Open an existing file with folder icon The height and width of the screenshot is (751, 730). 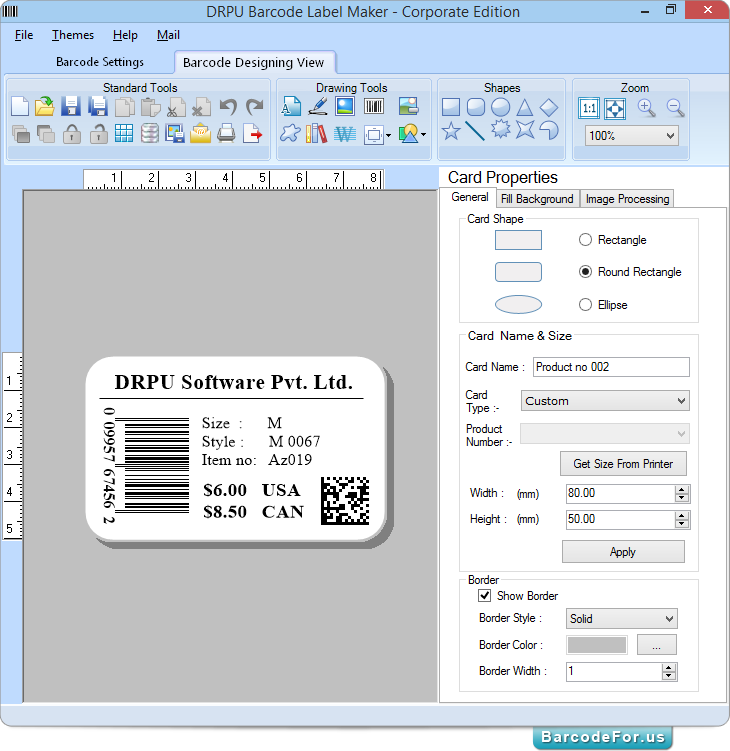click(x=45, y=106)
